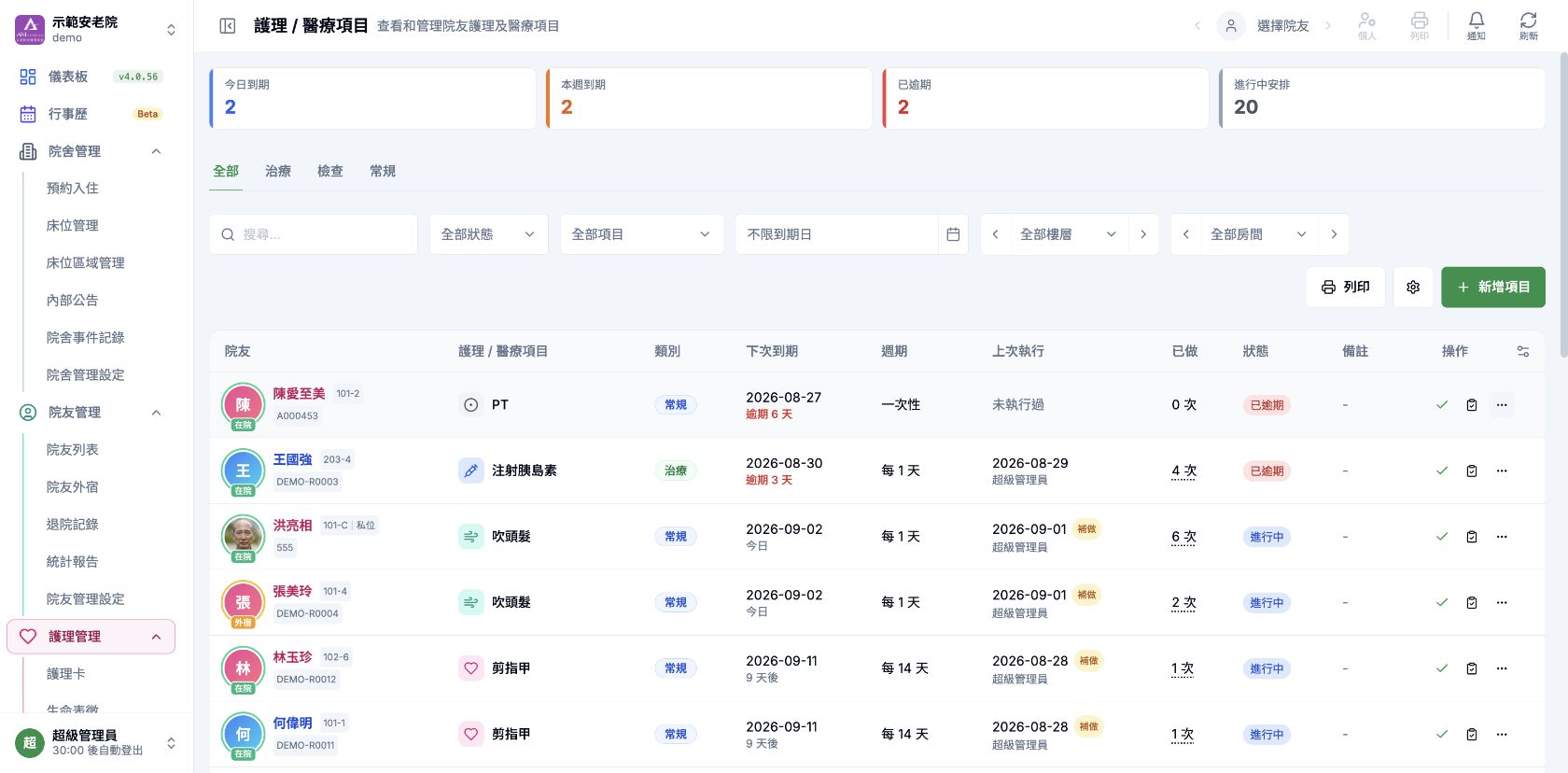Click the header print icon
This screenshot has width=1568, height=773.
pos(1419,26)
